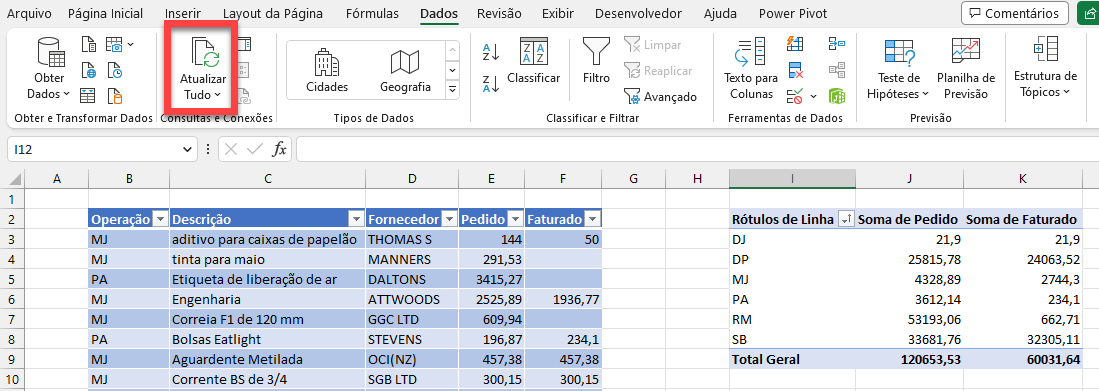
Task: Open the Operação column filter dropdown
Action: click(161, 219)
